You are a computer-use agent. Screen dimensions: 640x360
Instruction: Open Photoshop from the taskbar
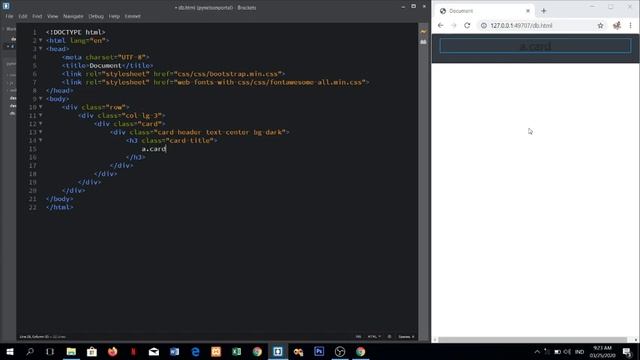pyautogui.click(x=319, y=351)
